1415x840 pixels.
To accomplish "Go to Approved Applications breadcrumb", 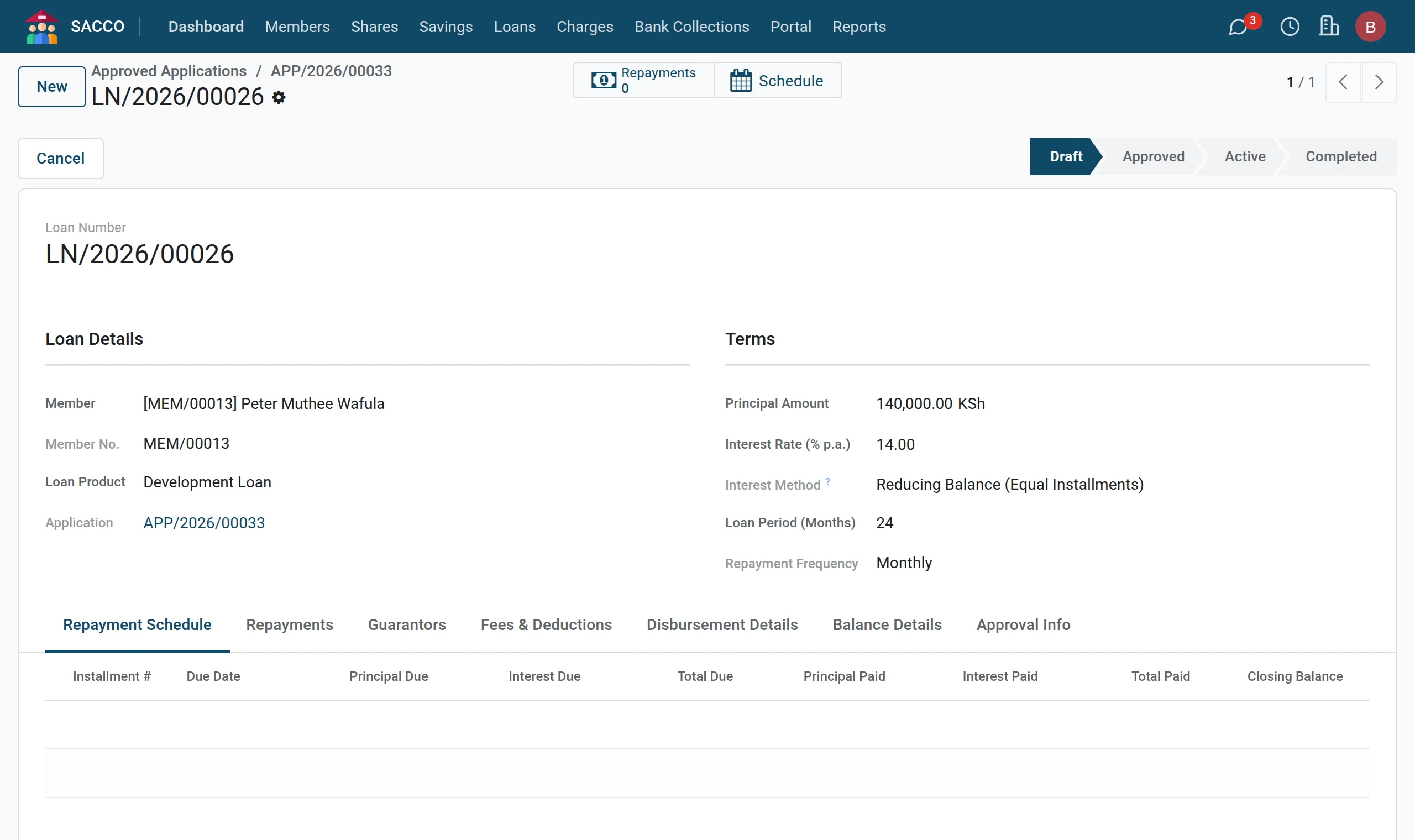I will tap(169, 71).
